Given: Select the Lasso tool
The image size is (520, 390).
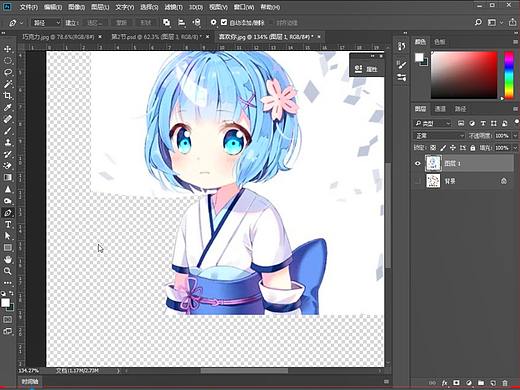Looking at the screenshot, I should (x=7, y=72).
